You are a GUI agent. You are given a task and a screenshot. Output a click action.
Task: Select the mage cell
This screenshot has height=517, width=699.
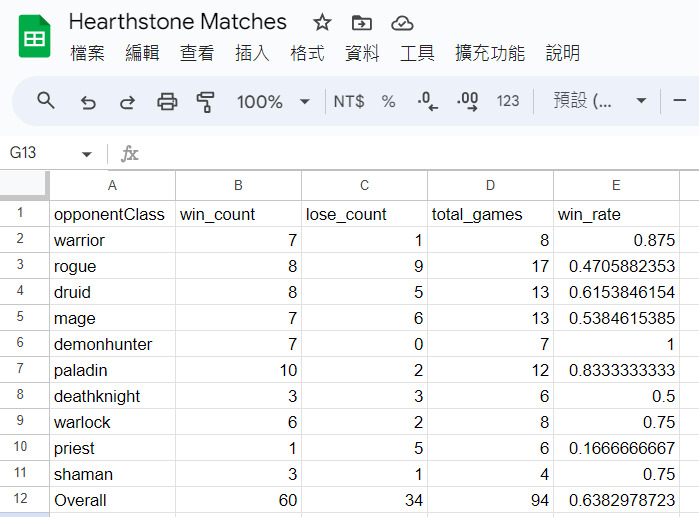(112, 318)
